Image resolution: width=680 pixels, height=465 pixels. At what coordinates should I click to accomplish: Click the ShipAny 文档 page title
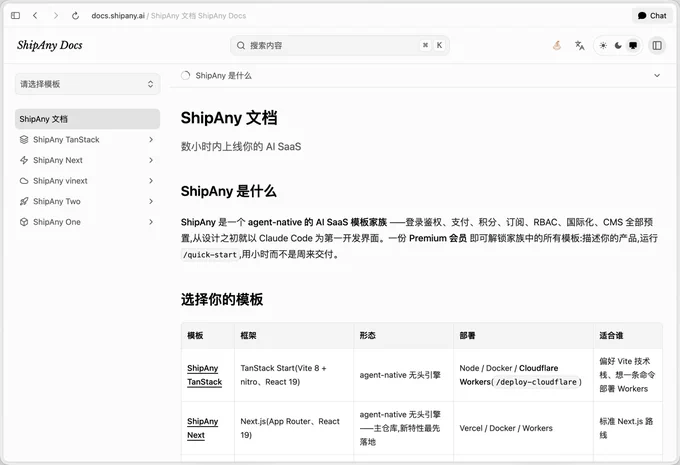point(229,118)
